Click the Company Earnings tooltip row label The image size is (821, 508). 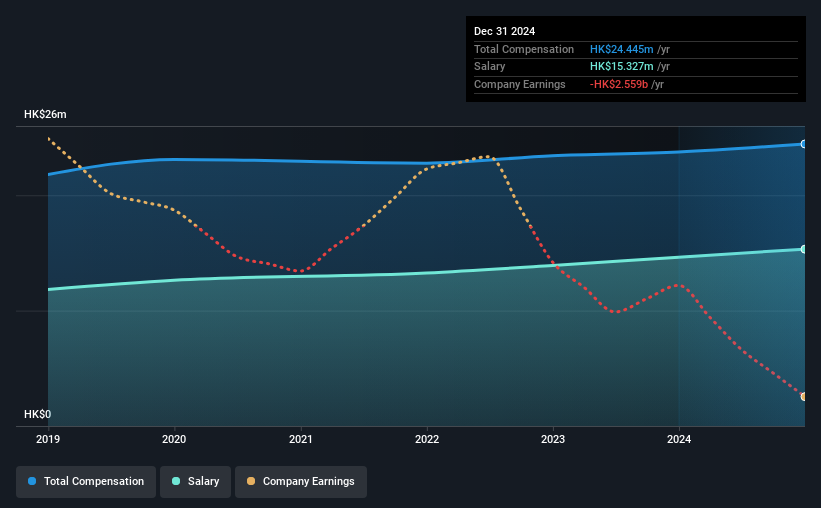point(519,84)
